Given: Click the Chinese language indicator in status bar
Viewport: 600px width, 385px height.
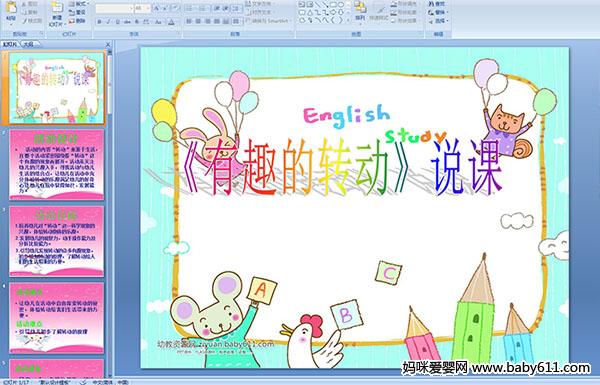Looking at the screenshot, I should 111,382.
